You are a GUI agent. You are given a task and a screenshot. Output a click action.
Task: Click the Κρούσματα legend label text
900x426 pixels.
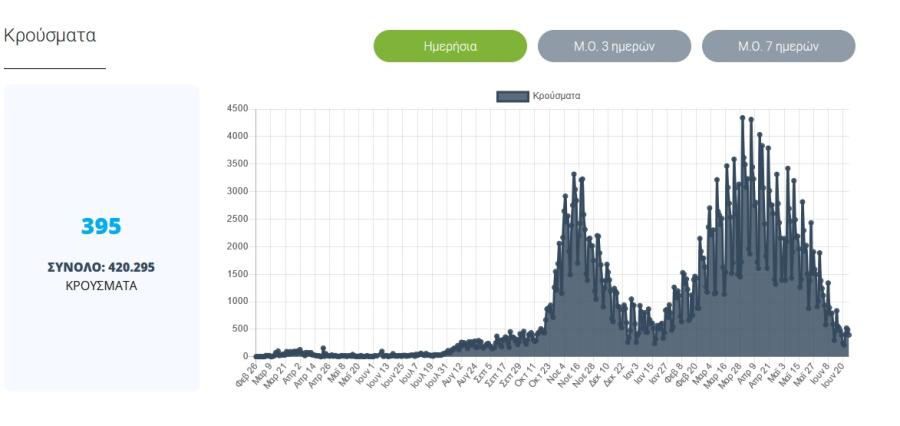tap(556, 96)
